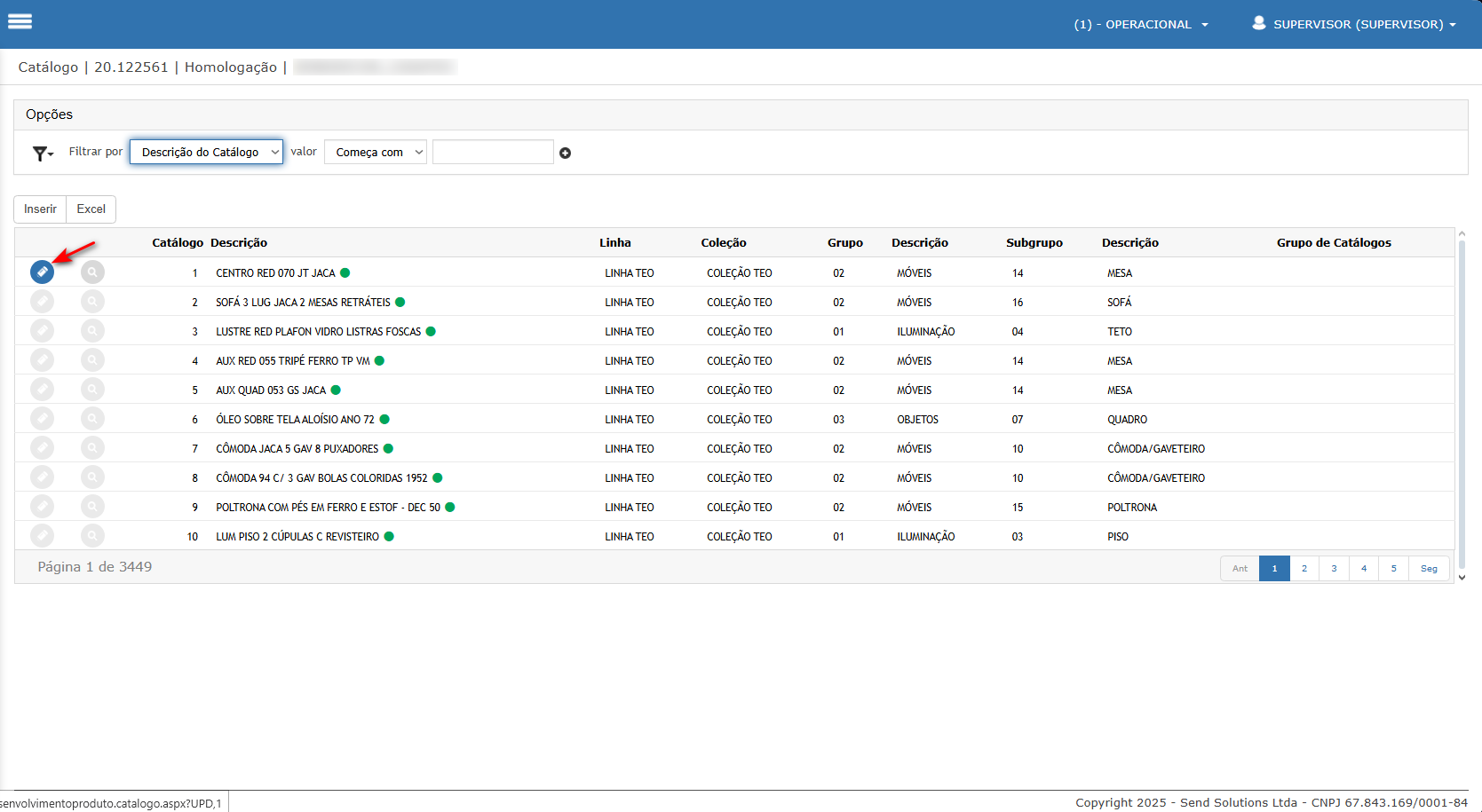Export the list with Excel button
The width and height of the screenshot is (1482, 812).
(x=91, y=209)
